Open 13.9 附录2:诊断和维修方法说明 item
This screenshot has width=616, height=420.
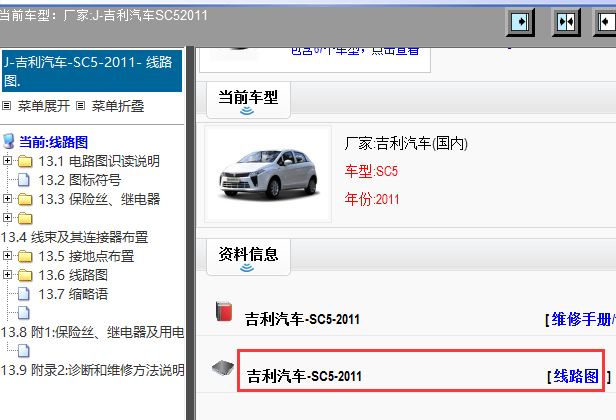(92, 370)
